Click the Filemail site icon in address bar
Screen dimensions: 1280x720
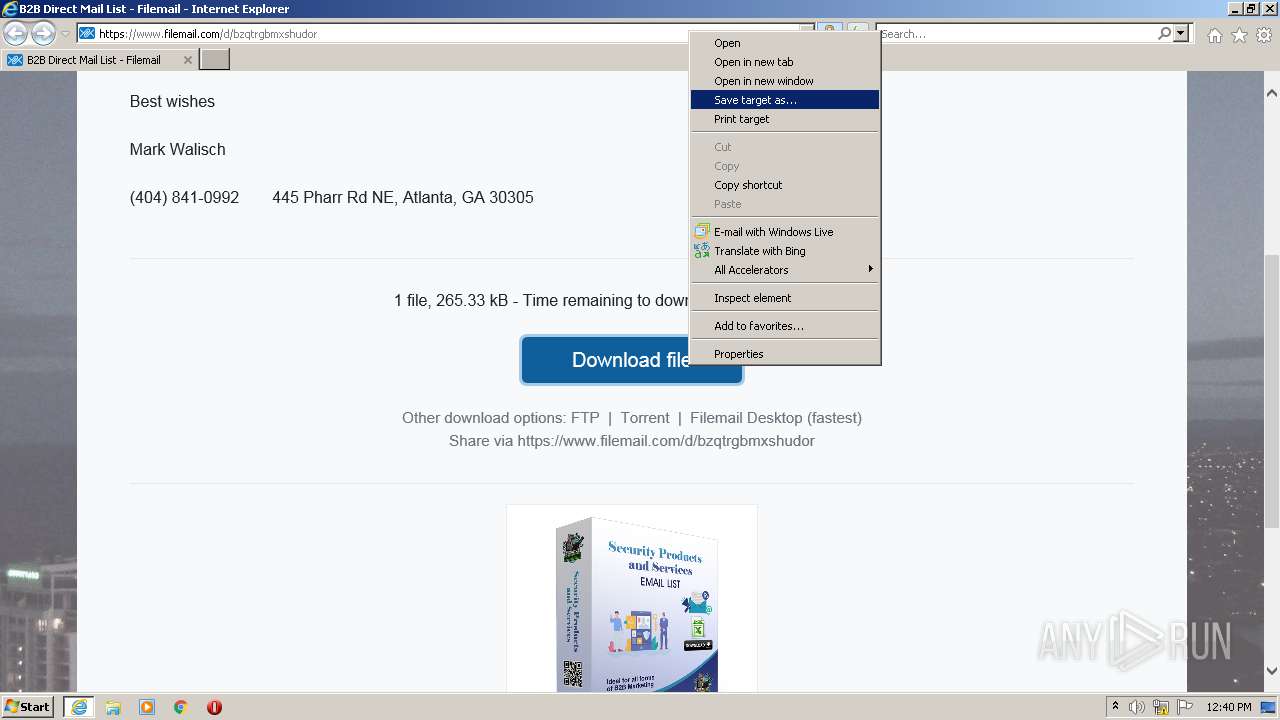click(x=87, y=34)
